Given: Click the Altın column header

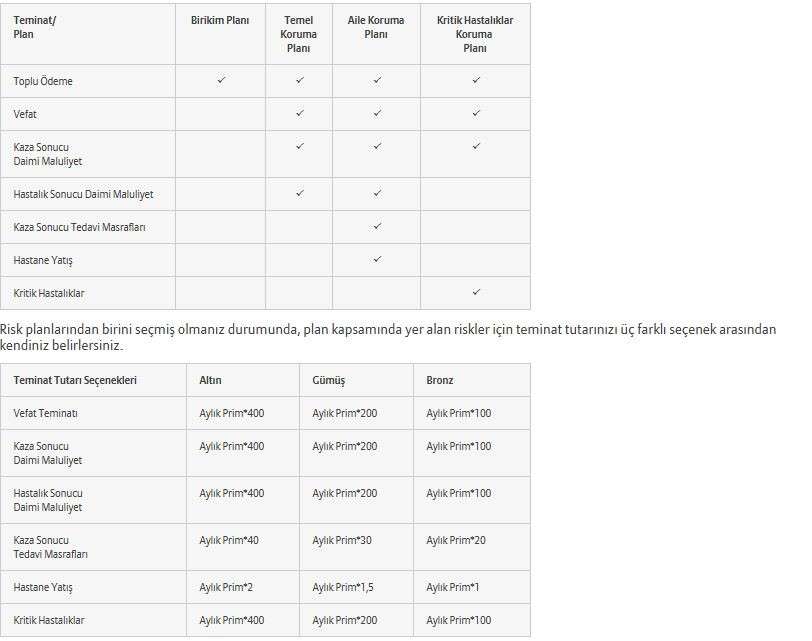Looking at the screenshot, I should [x=211, y=380].
